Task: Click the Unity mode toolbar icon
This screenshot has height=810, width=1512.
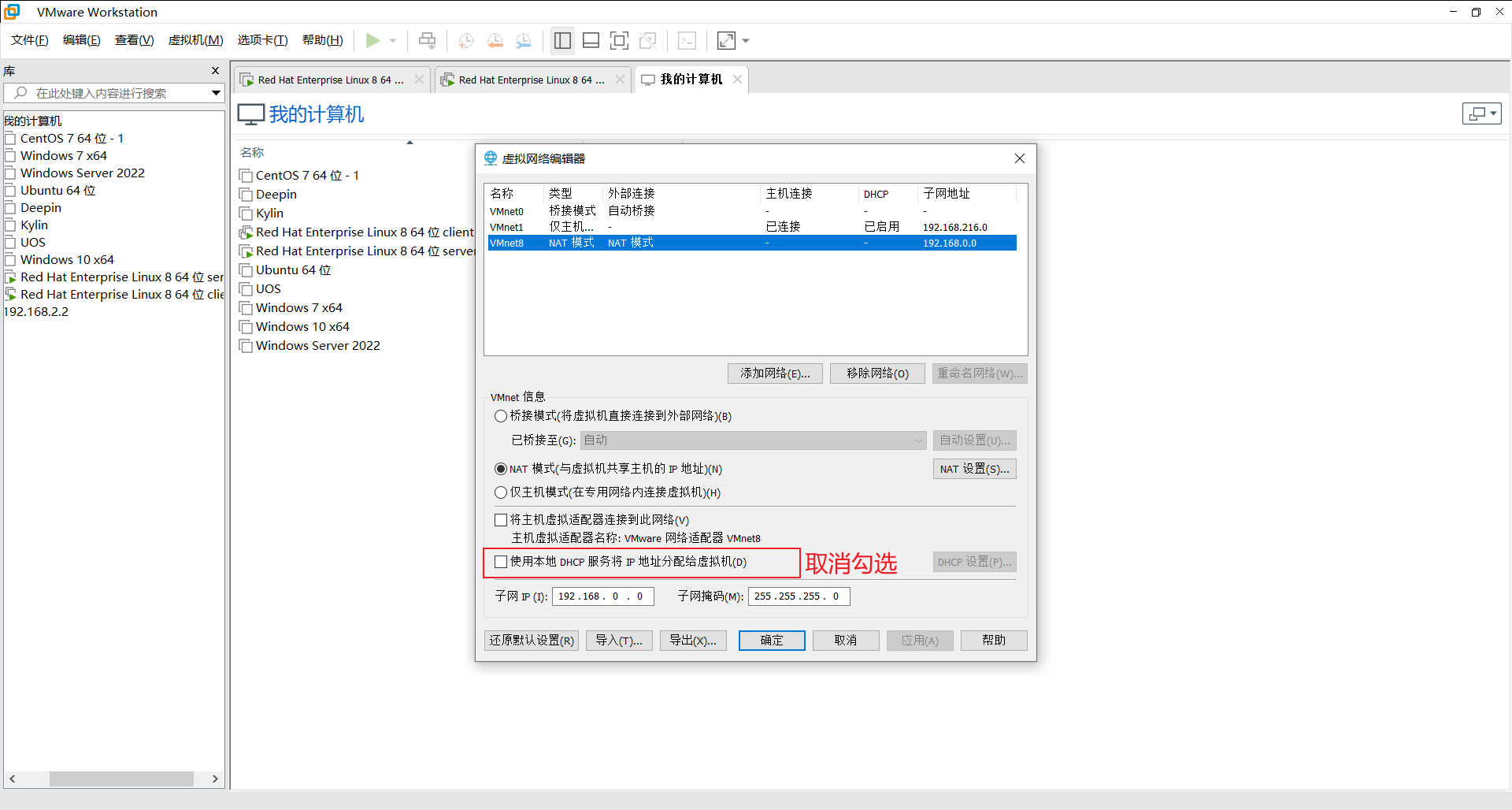Action: click(648, 40)
